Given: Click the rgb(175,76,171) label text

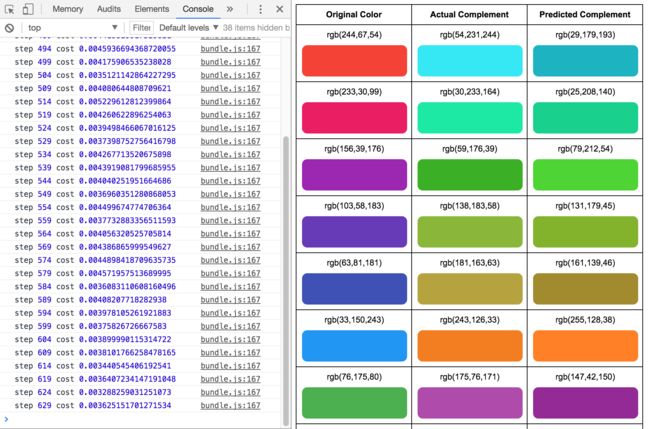Looking at the screenshot, I should (469, 377).
